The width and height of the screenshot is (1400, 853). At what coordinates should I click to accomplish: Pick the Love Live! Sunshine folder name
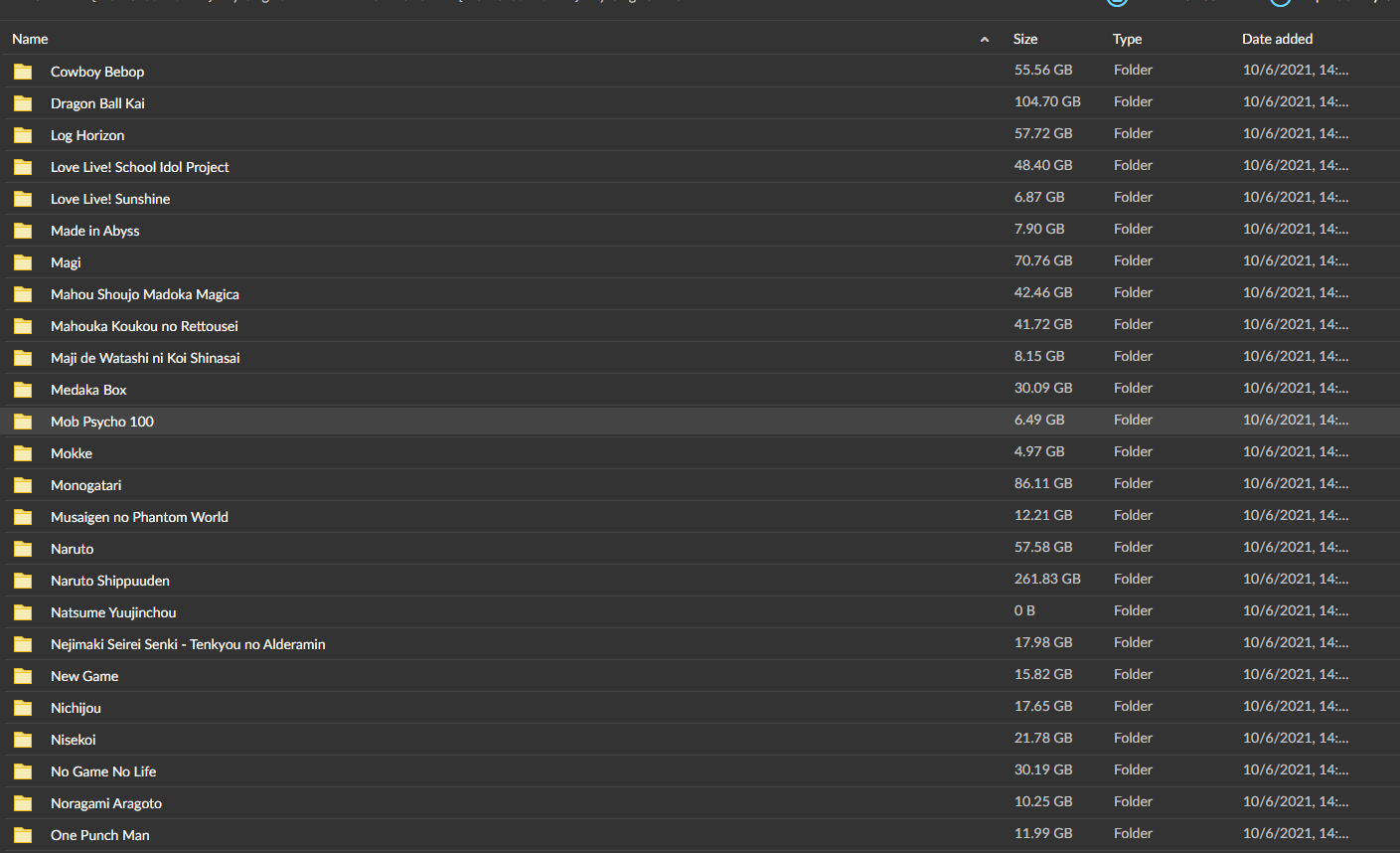pos(110,199)
